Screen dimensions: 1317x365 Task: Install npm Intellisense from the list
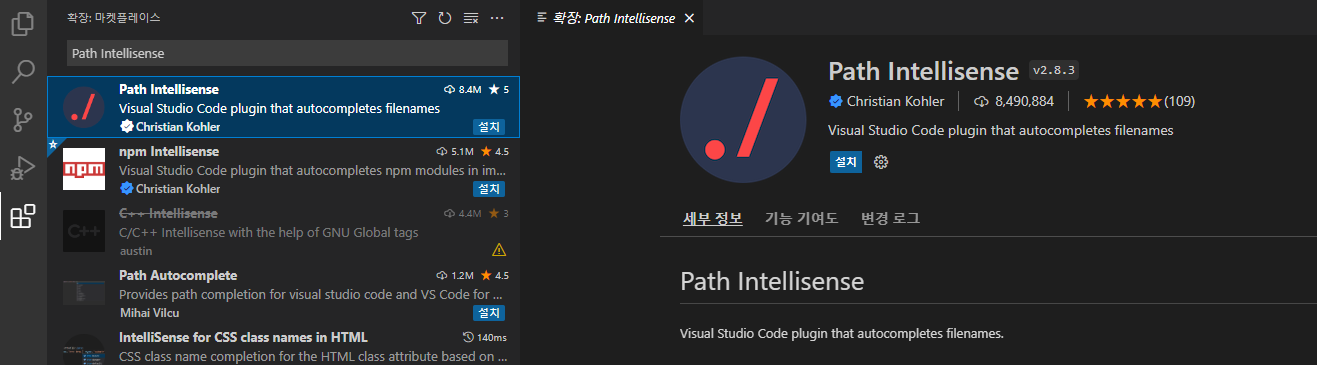489,188
